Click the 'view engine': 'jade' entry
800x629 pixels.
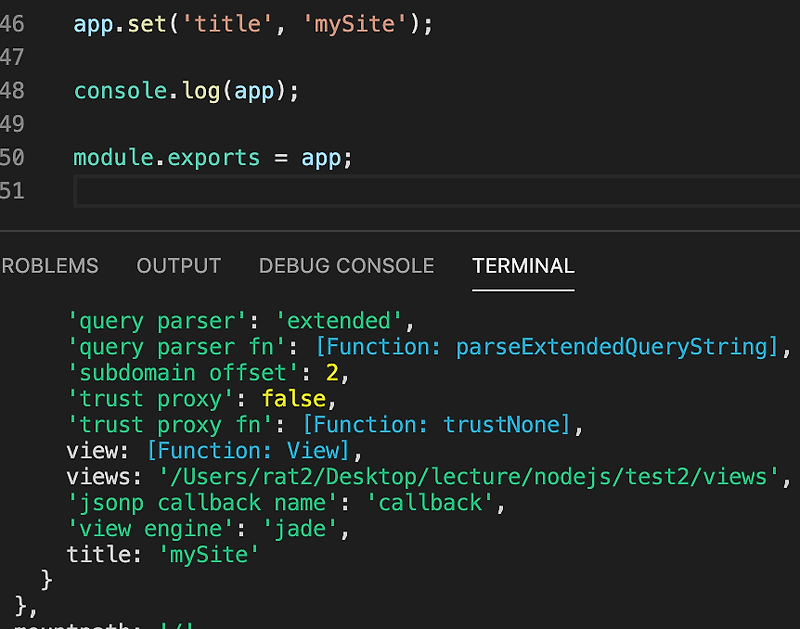[200, 528]
